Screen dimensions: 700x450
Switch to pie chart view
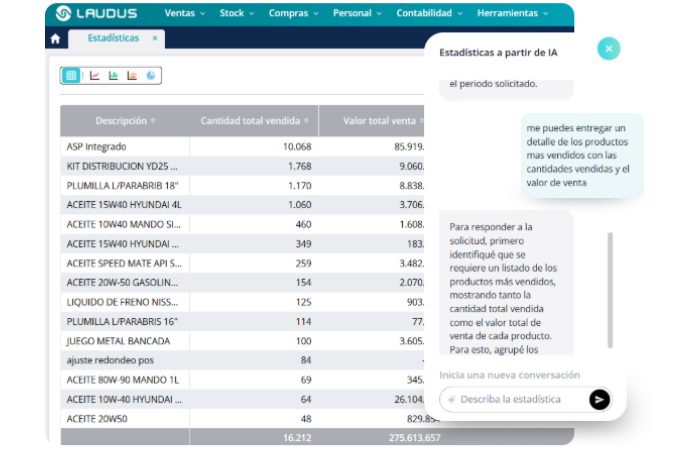click(x=151, y=75)
